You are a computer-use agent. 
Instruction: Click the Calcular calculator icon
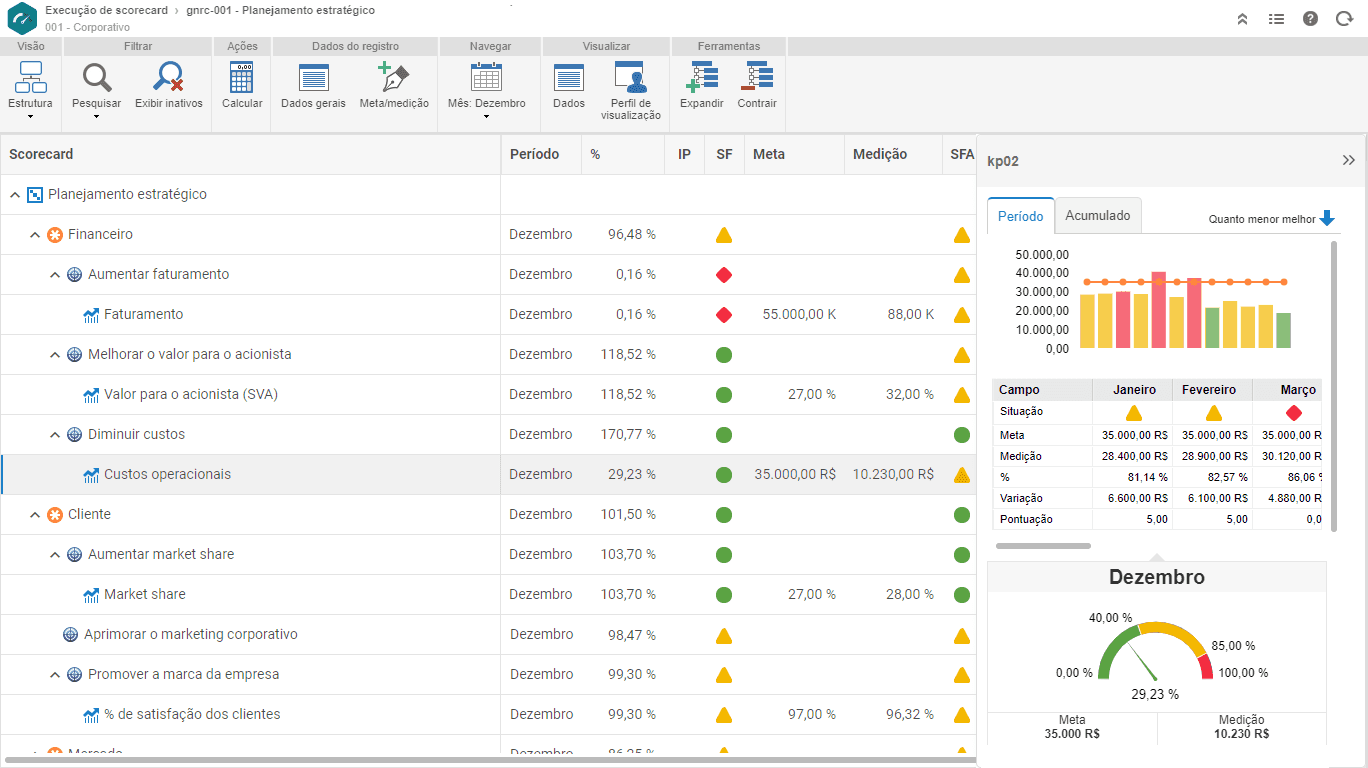click(x=242, y=77)
